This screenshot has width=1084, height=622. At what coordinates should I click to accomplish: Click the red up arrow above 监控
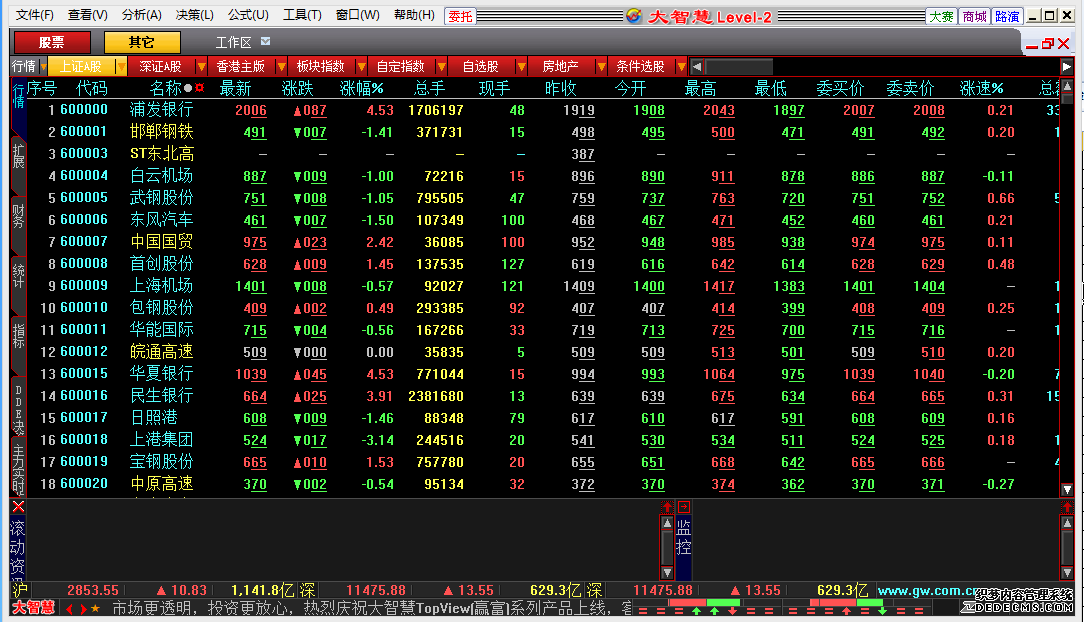click(x=667, y=507)
